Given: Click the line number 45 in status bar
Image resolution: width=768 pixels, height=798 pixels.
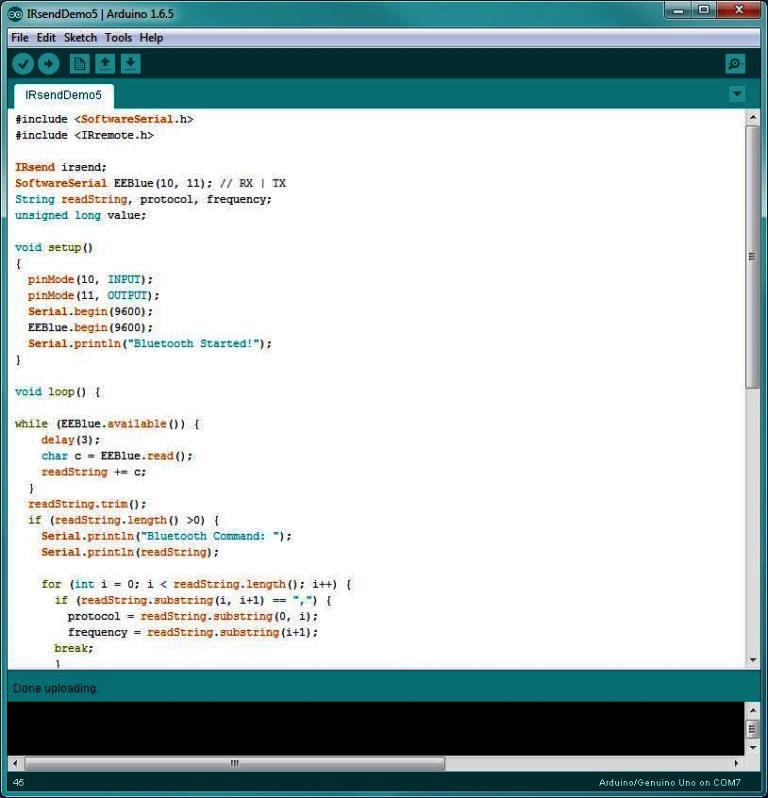Looking at the screenshot, I should [18, 783].
